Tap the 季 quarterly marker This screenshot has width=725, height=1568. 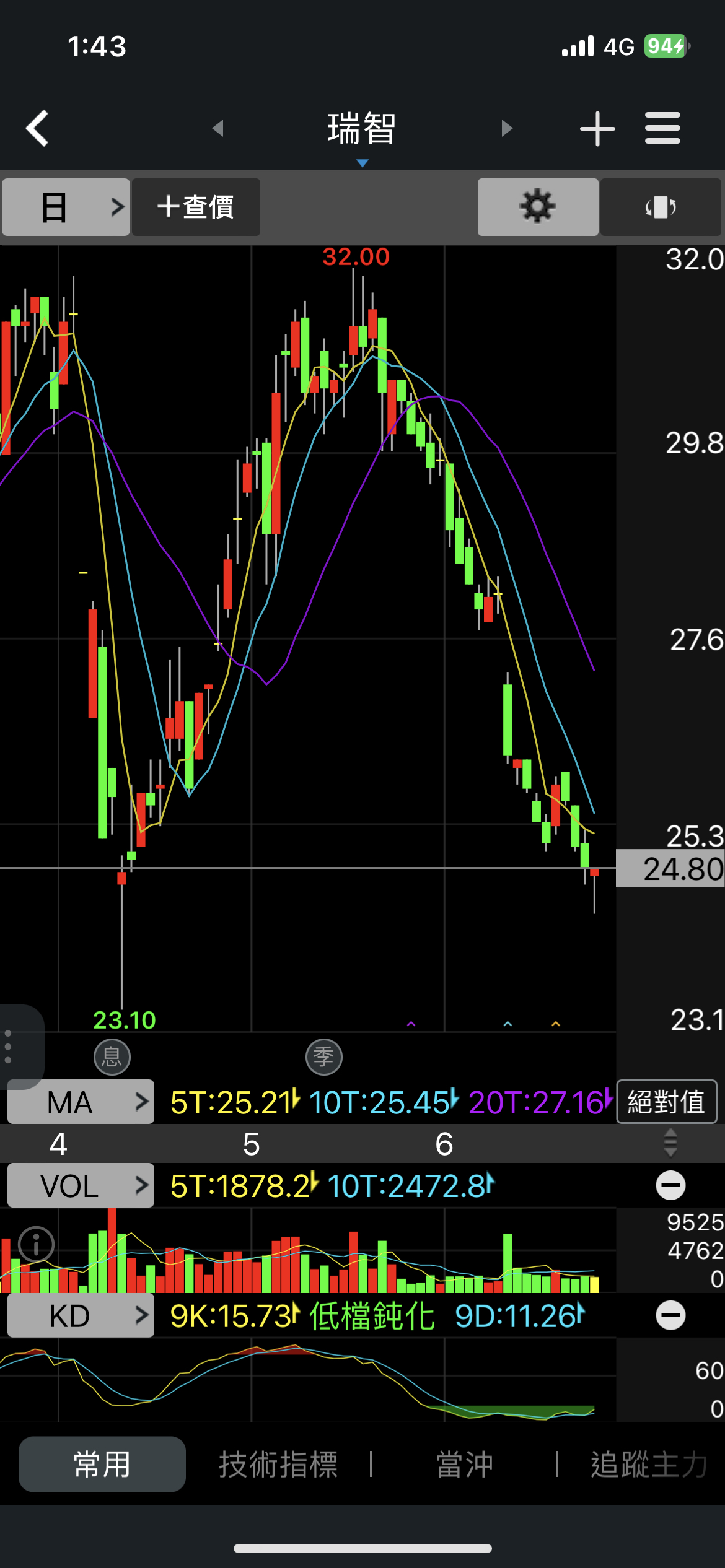(x=324, y=1056)
